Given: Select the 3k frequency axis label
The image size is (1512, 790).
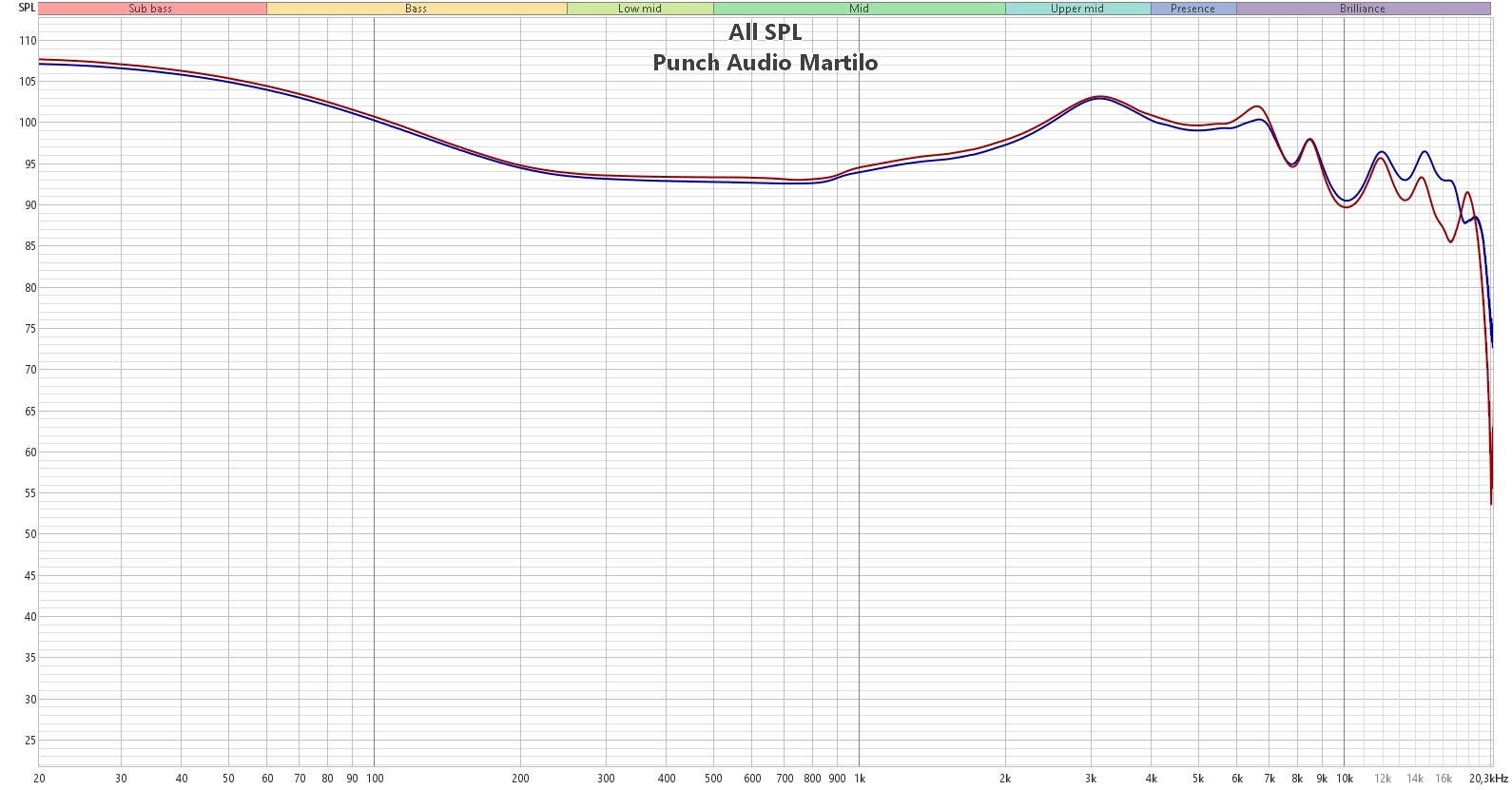Looking at the screenshot, I should (x=1091, y=779).
